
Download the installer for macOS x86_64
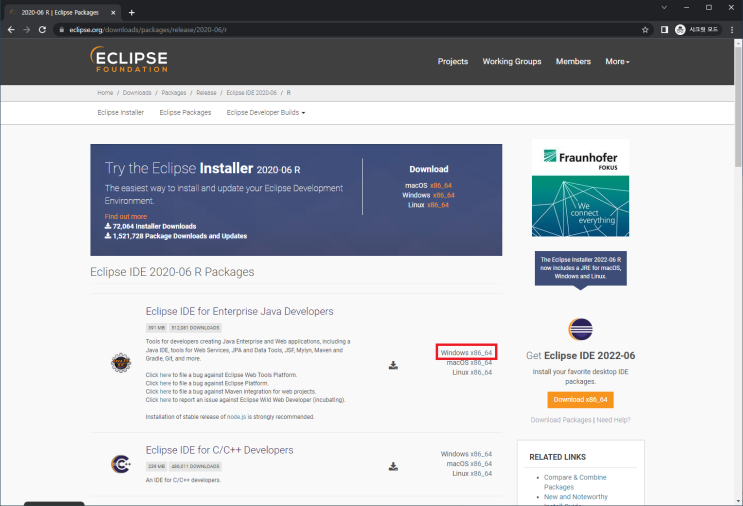(441, 185)
